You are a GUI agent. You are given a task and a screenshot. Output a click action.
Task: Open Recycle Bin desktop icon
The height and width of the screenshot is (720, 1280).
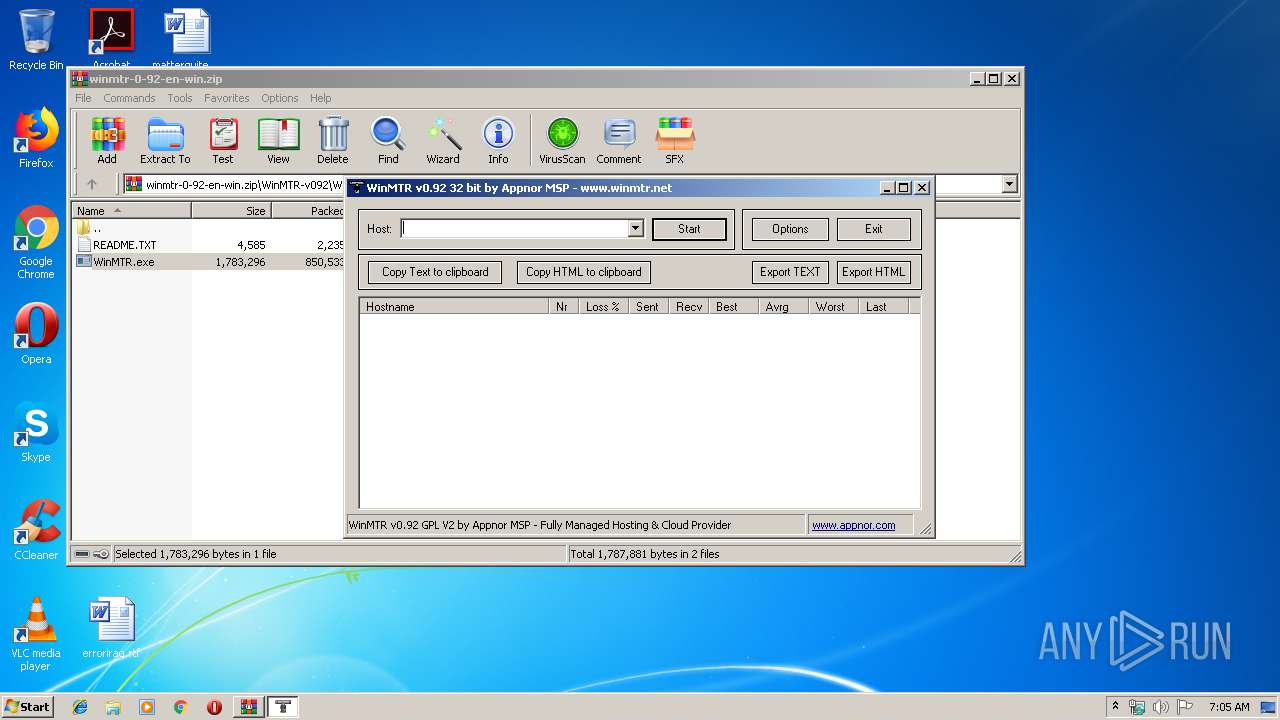pos(36,40)
